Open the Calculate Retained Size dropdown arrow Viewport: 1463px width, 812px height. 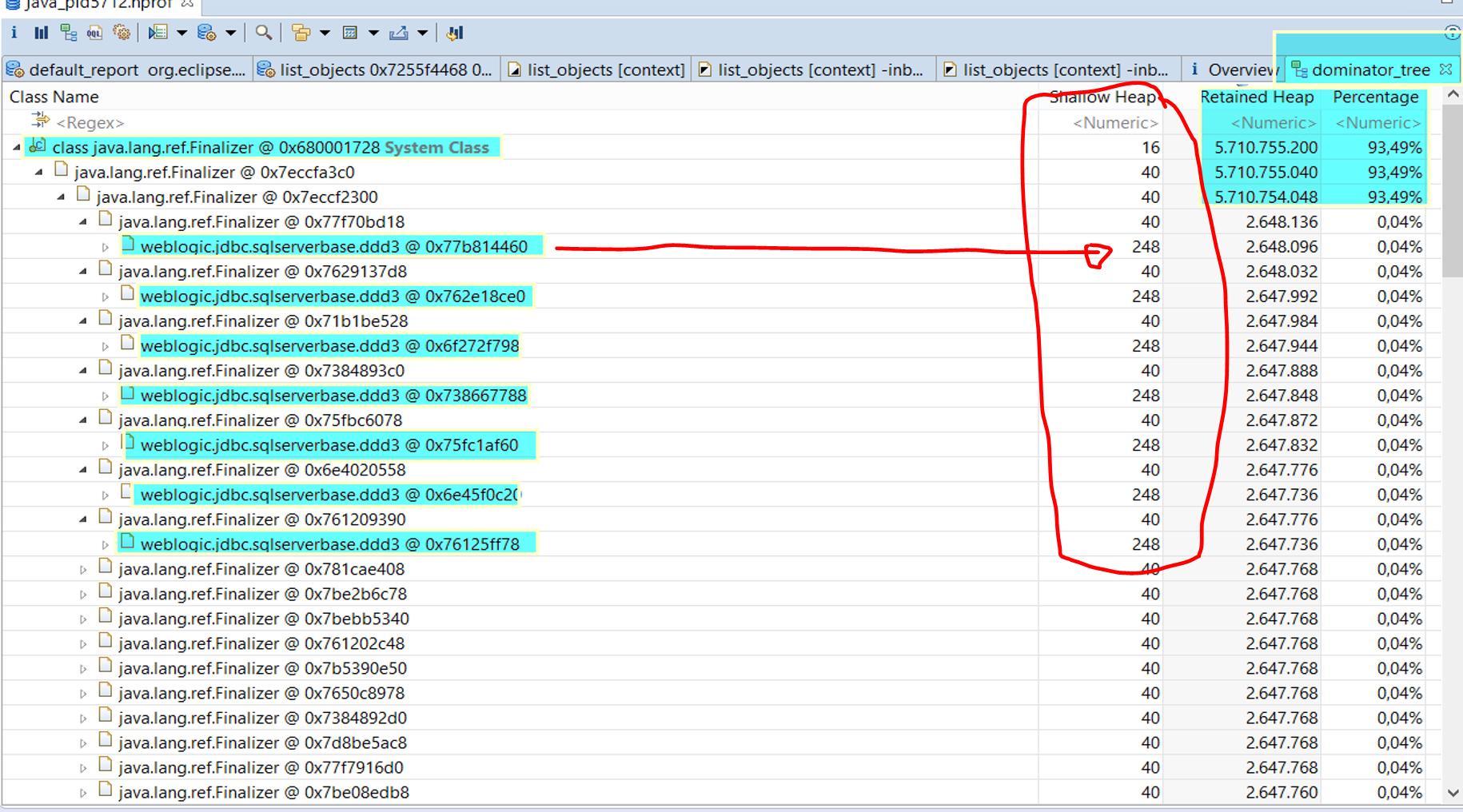click(373, 34)
